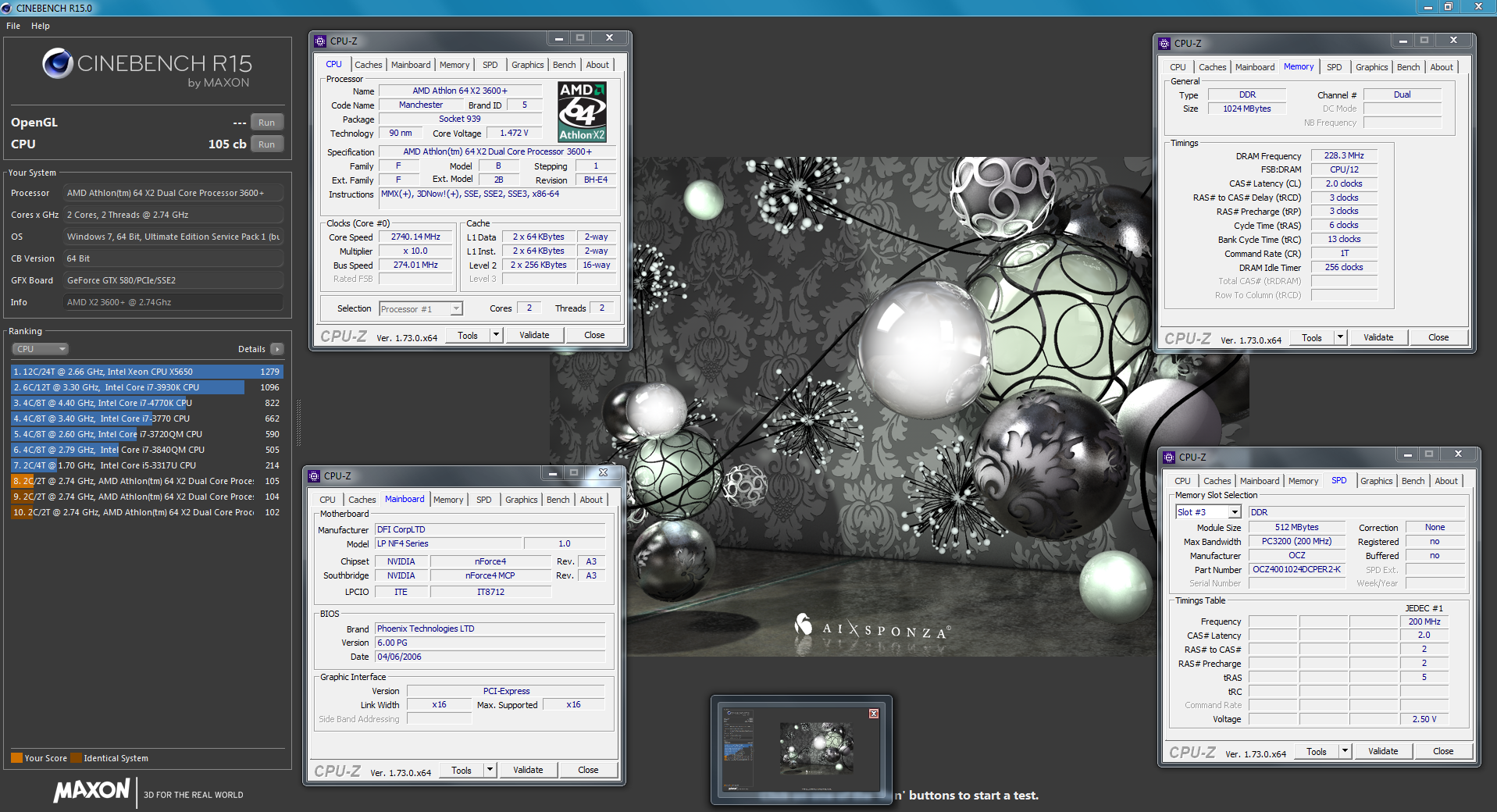Click Close button in Mainboard window
1497x812 pixels.
[588, 770]
